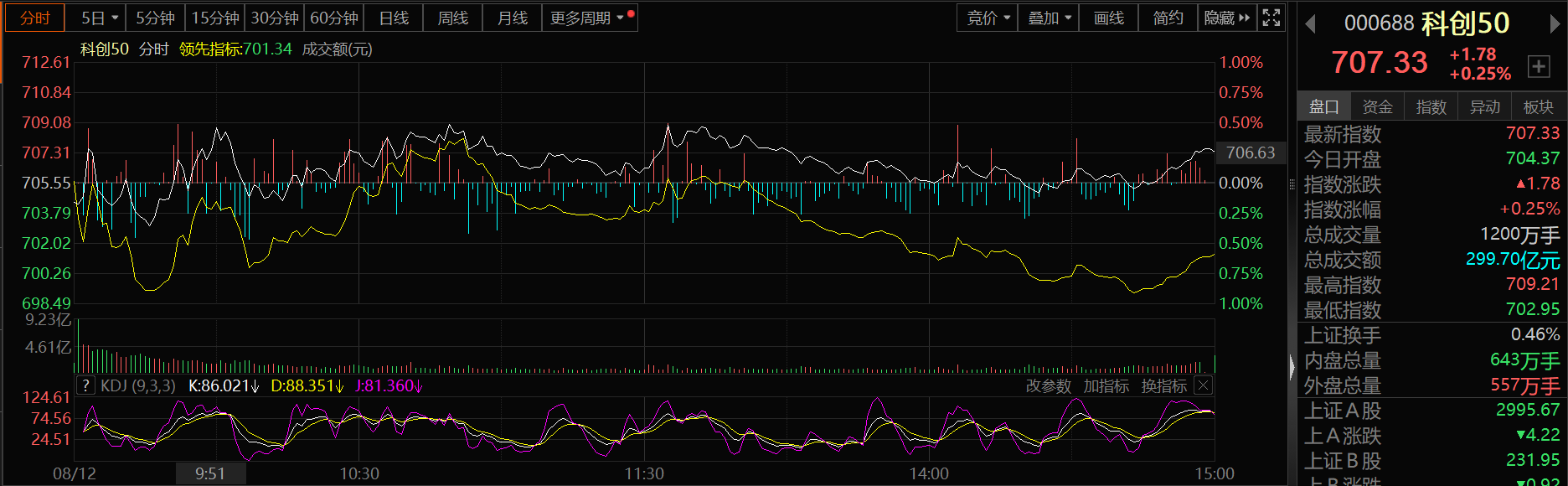Select the 日线 daily chart tab
Image resolution: width=1568 pixels, height=486 pixels.
coord(394,18)
